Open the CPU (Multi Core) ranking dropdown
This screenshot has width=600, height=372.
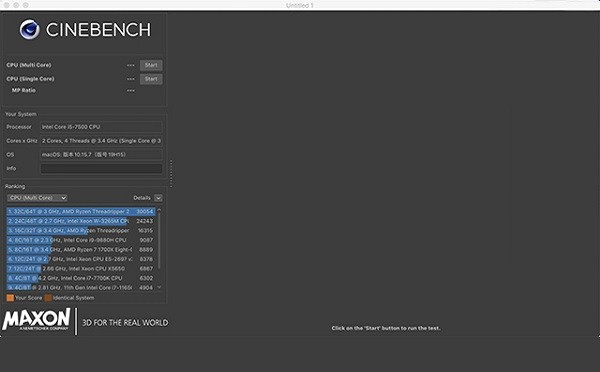(x=37, y=198)
